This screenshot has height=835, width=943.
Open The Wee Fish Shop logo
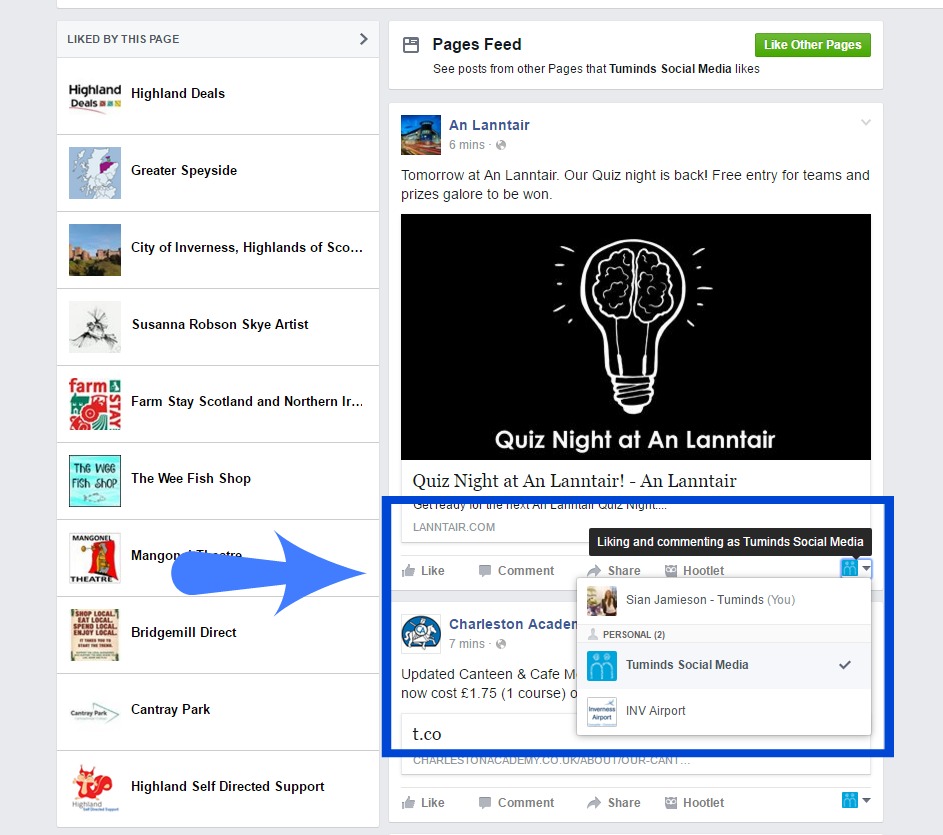pyautogui.click(x=95, y=481)
